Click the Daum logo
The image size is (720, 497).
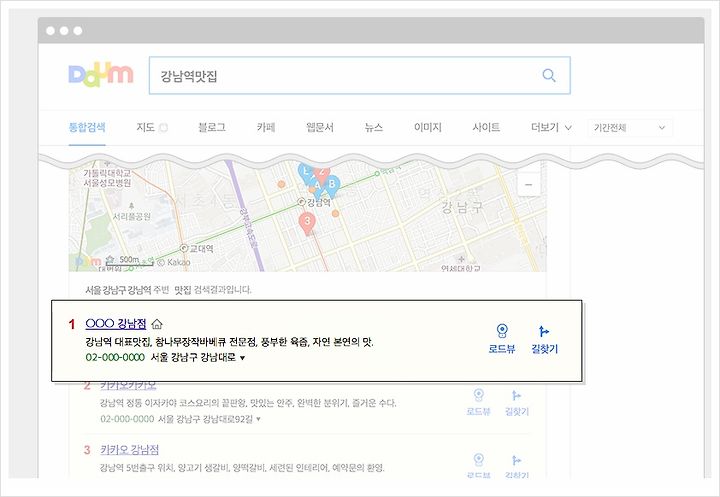pos(101,76)
